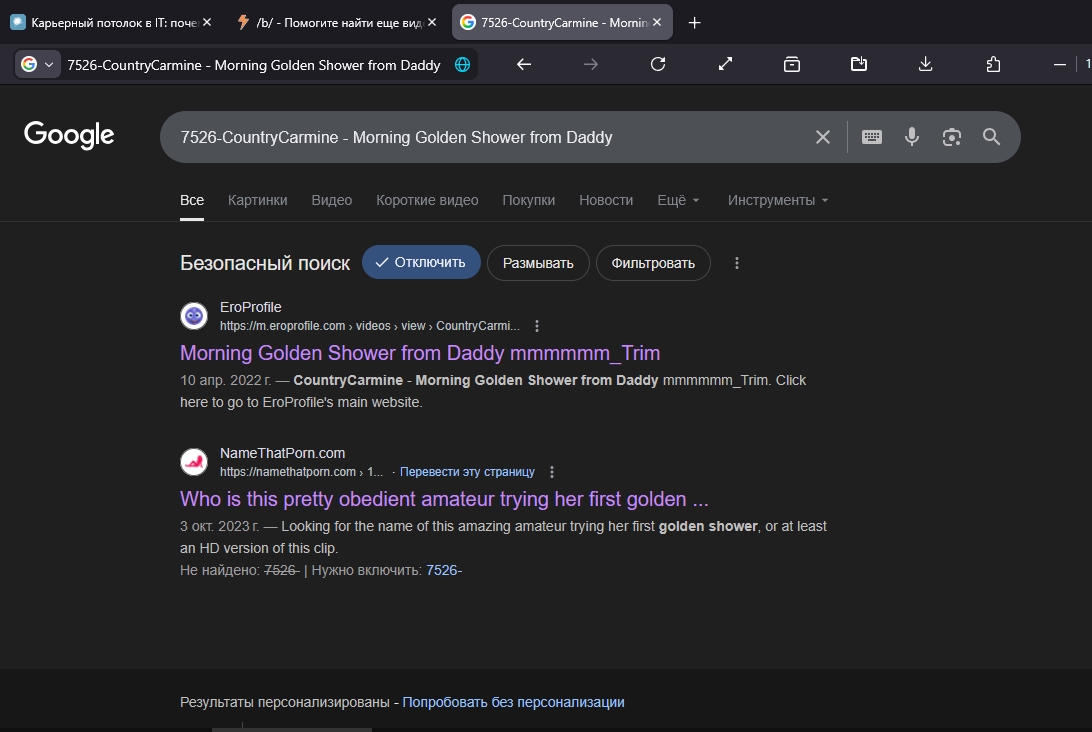This screenshot has width=1092, height=732.
Task: Switch to the 'Видео' results tab
Action: pyautogui.click(x=332, y=201)
